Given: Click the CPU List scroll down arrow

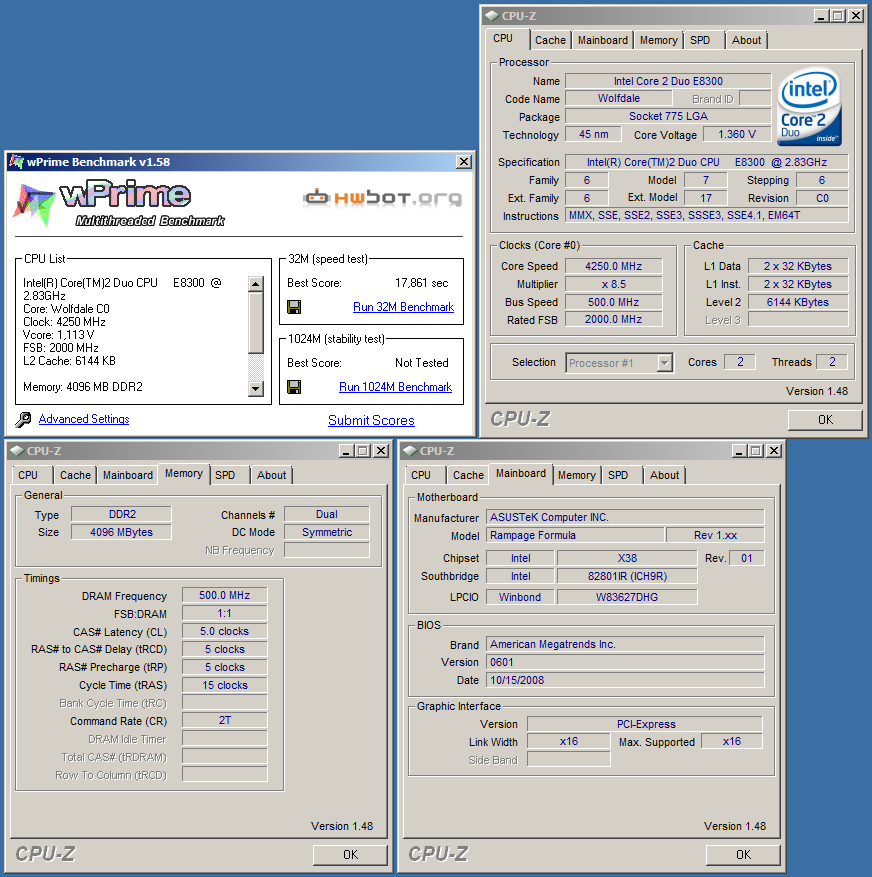Looking at the screenshot, I should tap(256, 389).
